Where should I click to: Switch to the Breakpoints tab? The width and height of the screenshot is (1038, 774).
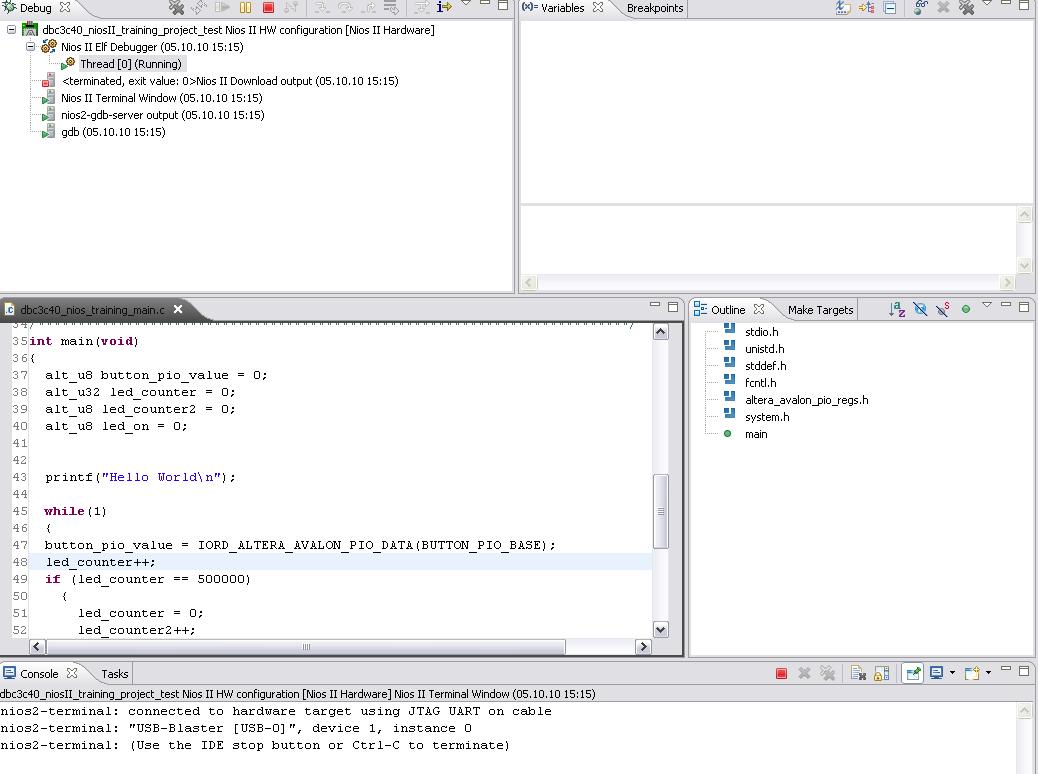[654, 8]
